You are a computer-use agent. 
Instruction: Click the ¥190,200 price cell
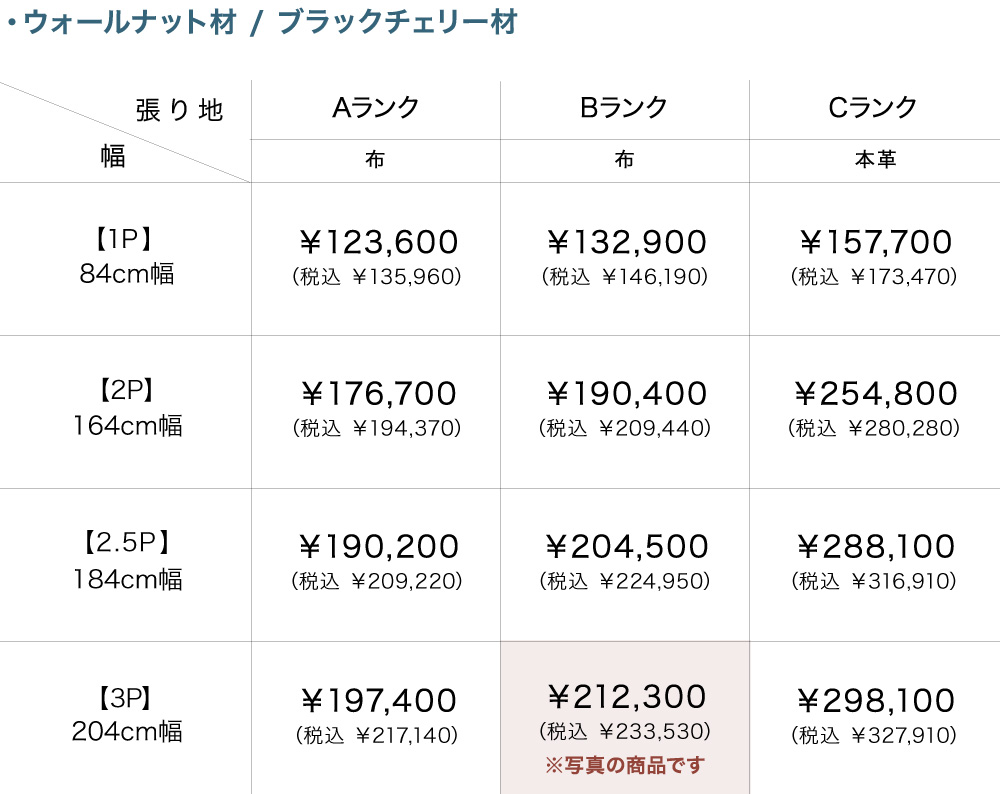tap(376, 562)
